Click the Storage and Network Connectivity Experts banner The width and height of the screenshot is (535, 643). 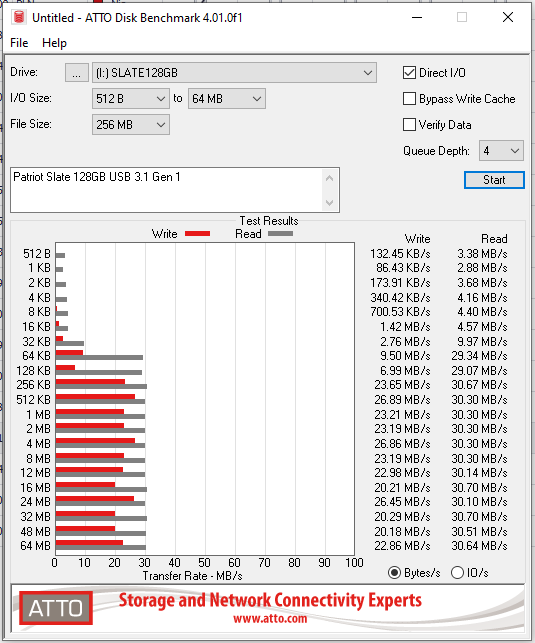(270, 600)
